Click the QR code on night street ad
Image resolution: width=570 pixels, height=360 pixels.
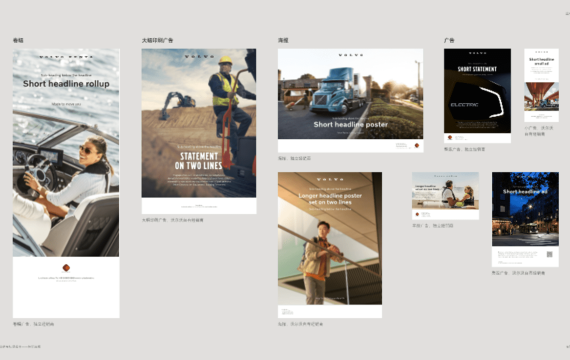549,255
